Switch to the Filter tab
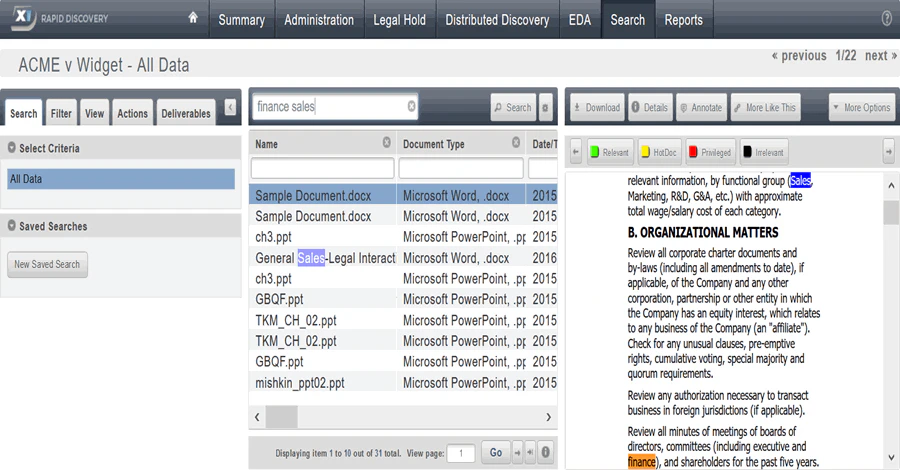 tap(61, 113)
